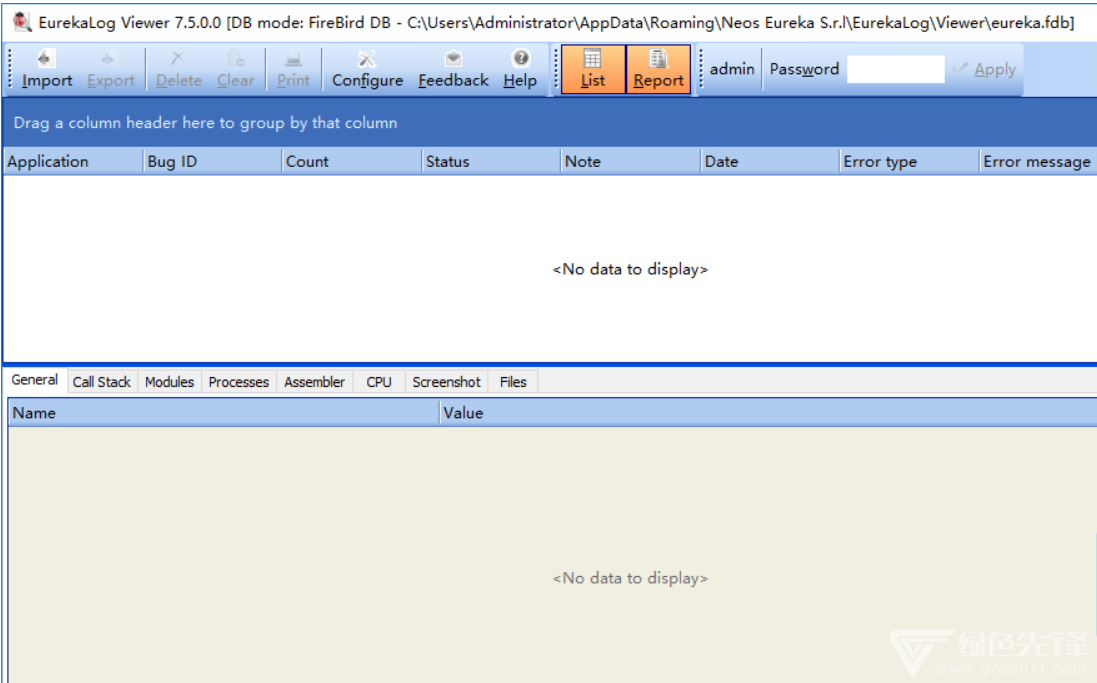The image size is (1097, 683).
Task: Open Help from the toolbar
Action: (520, 69)
